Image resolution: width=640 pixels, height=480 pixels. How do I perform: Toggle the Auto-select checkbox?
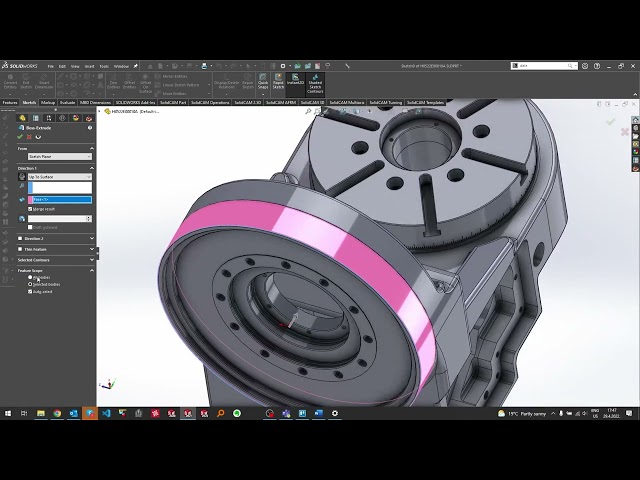pyautogui.click(x=30, y=291)
